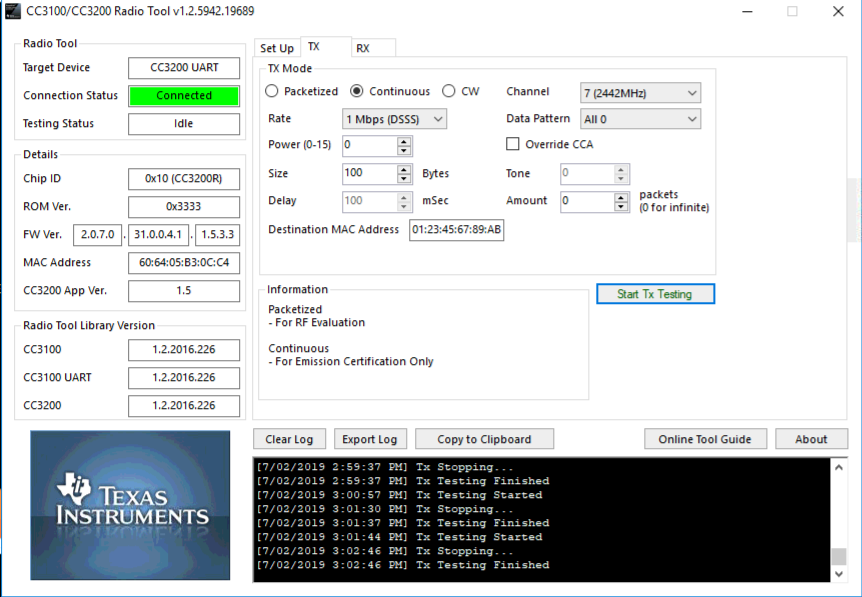Click the Power (0-15) input field
The width and height of the screenshot is (862, 597).
coord(370,146)
